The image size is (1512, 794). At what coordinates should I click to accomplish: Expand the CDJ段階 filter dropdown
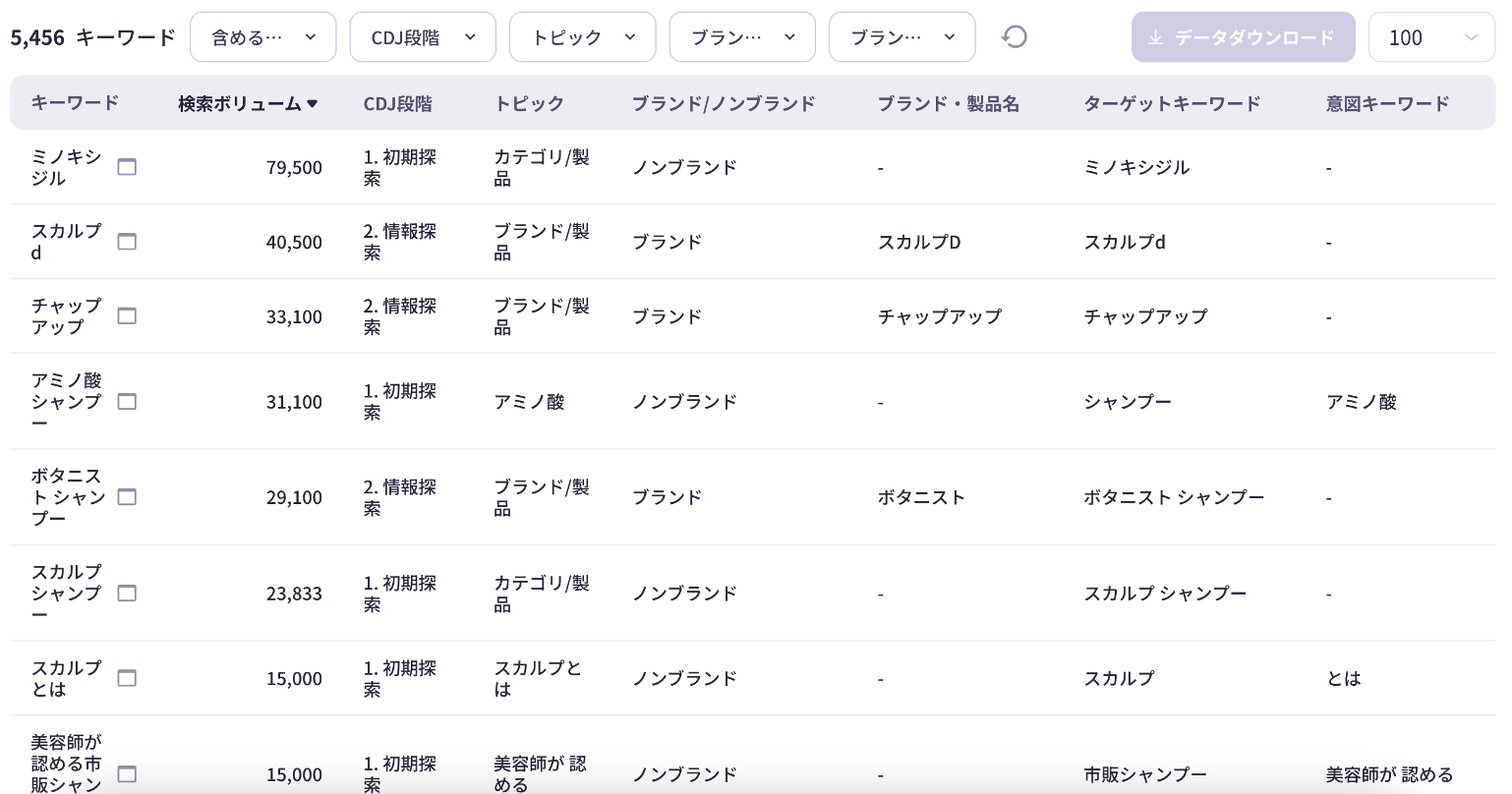[x=423, y=37]
